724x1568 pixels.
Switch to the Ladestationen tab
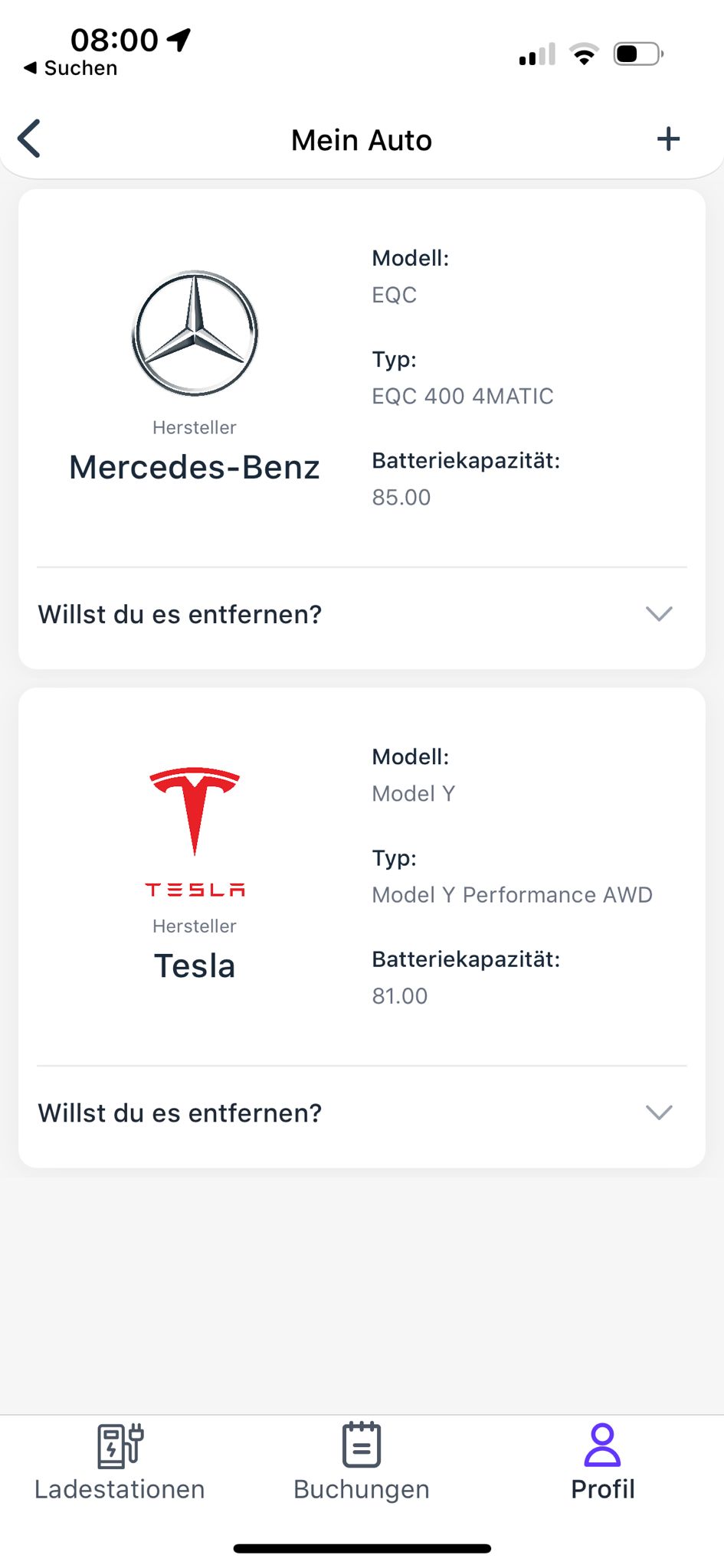pos(120,1489)
